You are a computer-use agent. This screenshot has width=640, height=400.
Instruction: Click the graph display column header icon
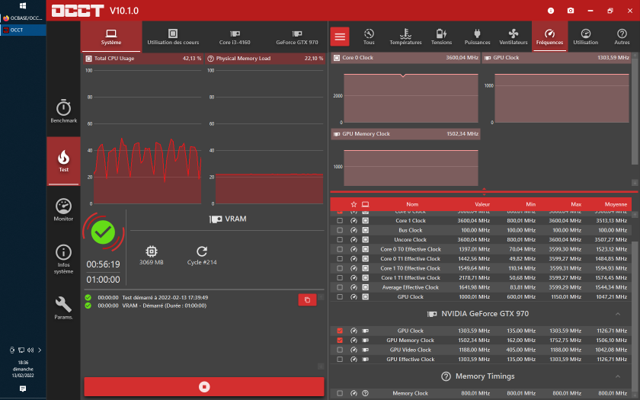tap(365, 204)
